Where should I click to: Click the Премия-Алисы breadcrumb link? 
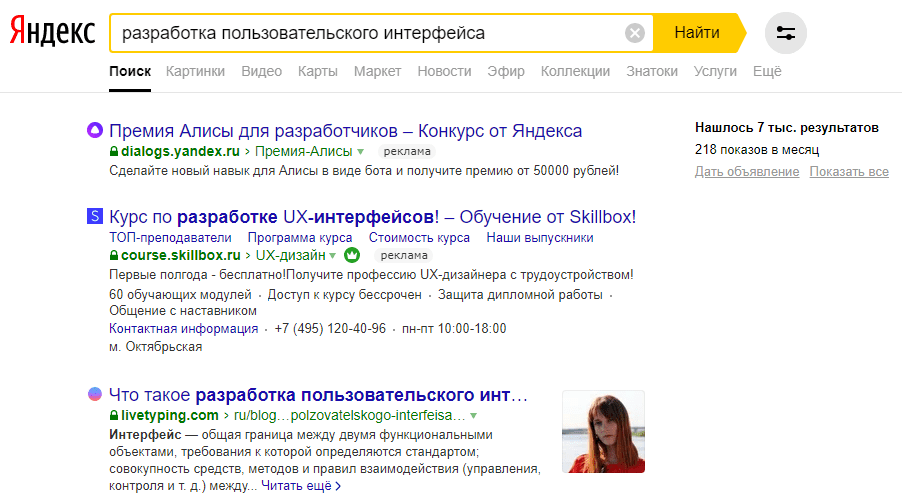tap(304, 151)
